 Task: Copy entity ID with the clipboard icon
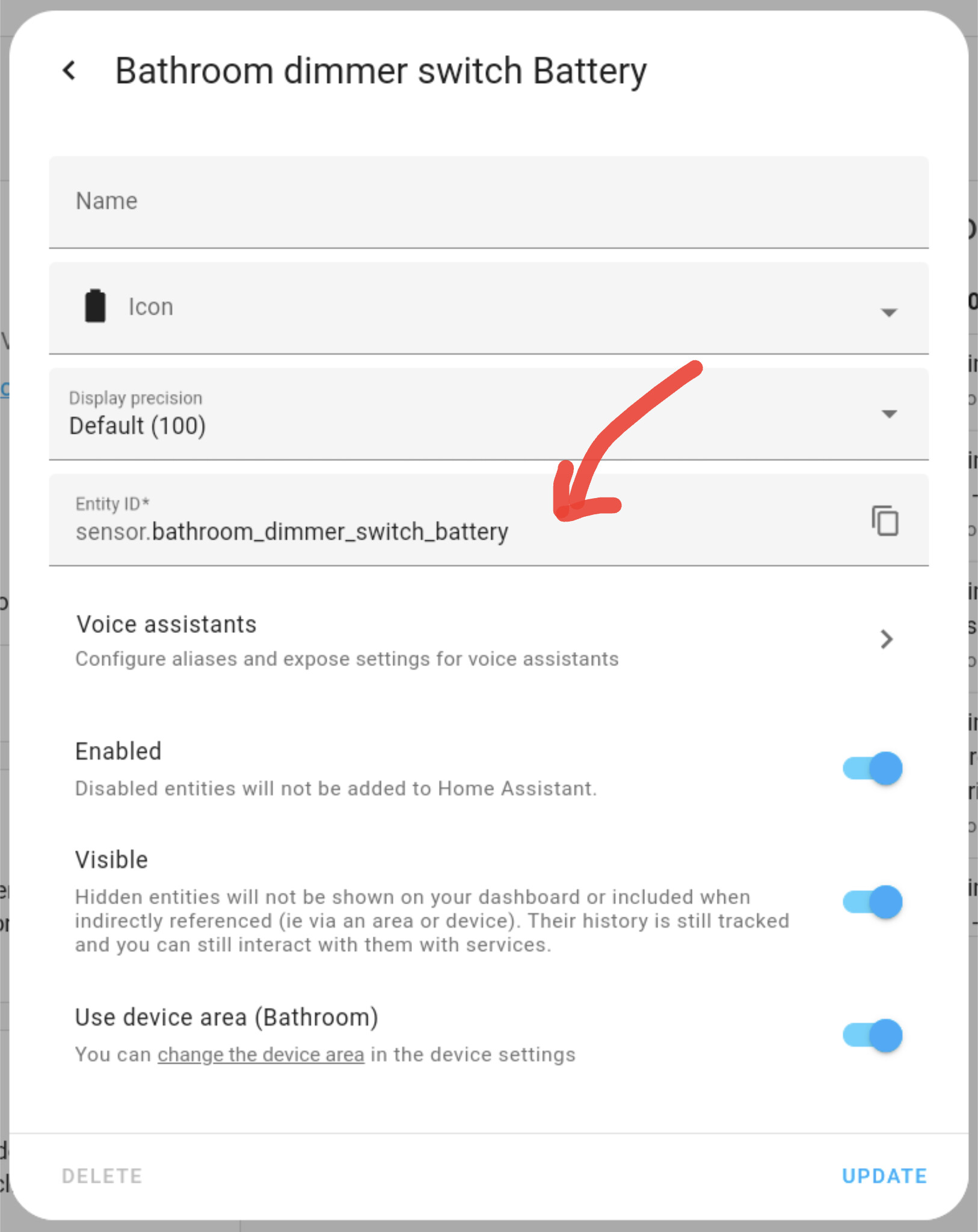[885, 520]
